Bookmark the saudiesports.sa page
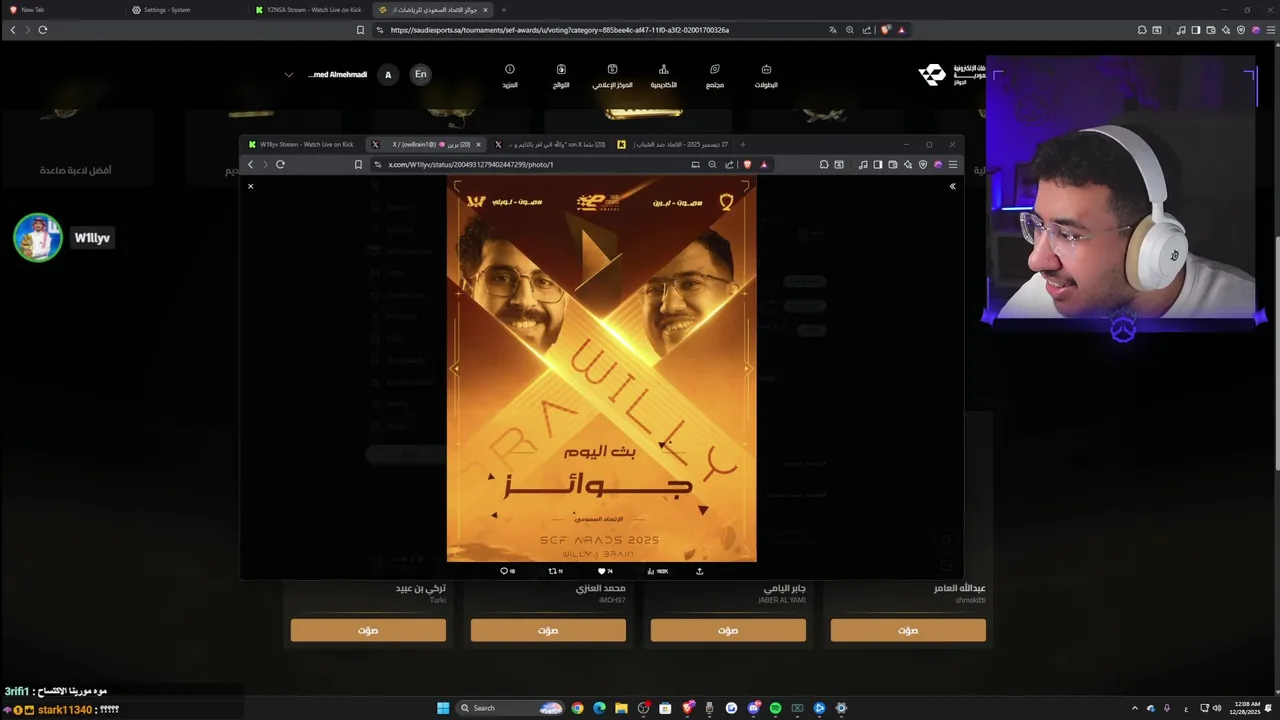 [360, 30]
